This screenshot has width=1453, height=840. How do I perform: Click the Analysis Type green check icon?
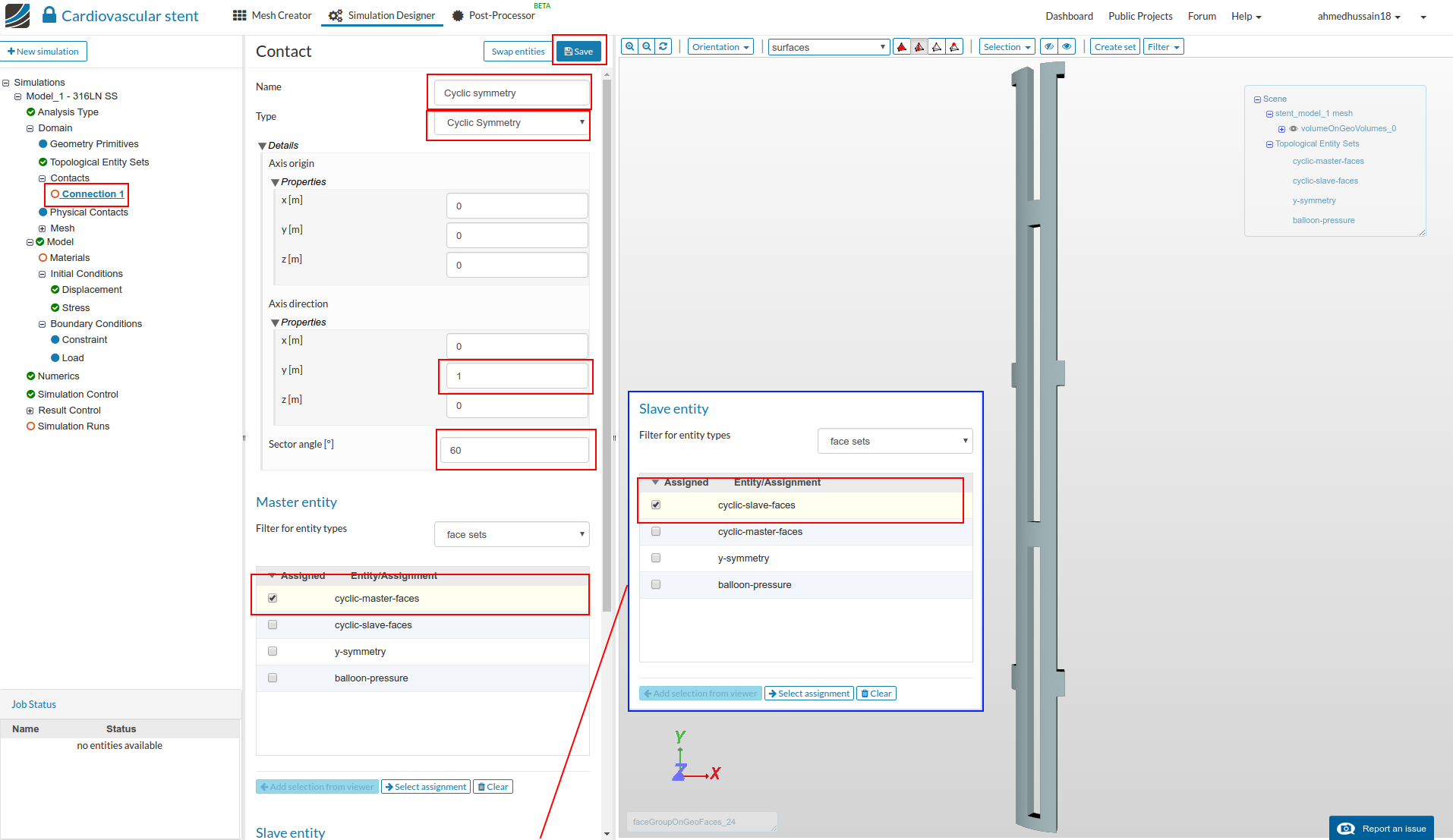tap(31, 112)
